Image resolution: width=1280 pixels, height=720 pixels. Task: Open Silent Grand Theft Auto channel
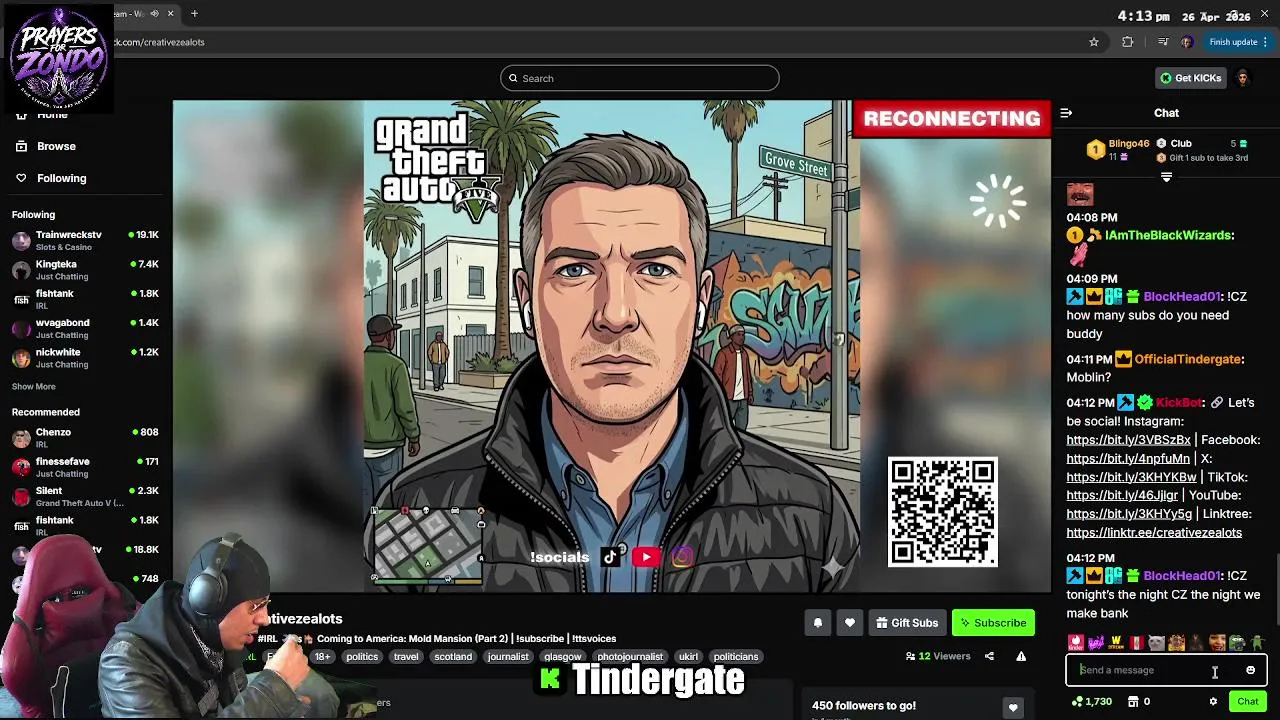point(86,496)
